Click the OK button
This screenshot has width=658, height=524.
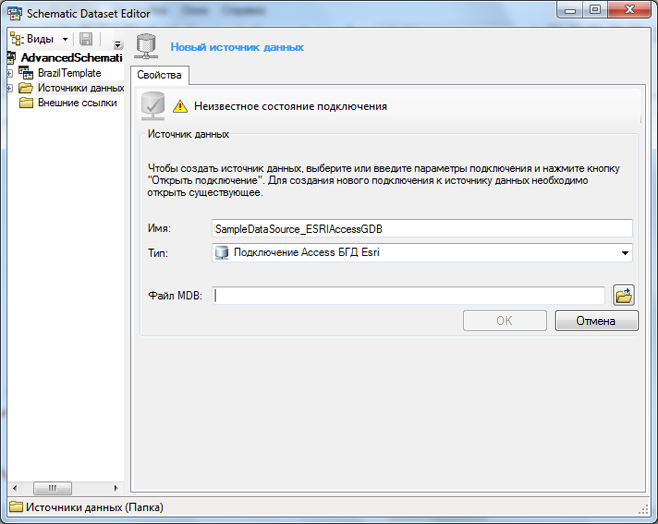click(x=505, y=321)
